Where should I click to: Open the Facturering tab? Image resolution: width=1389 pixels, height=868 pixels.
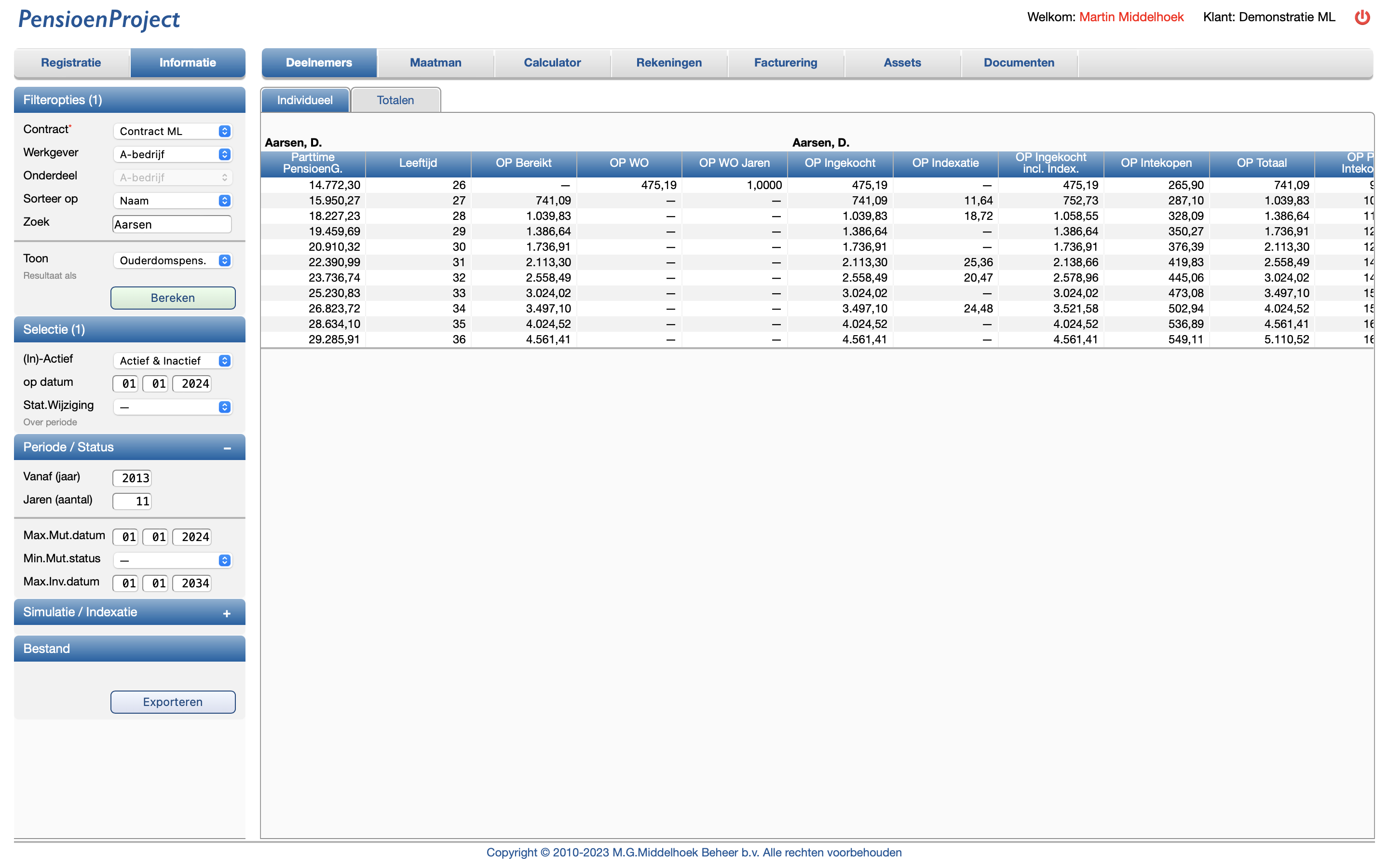pyautogui.click(x=785, y=63)
